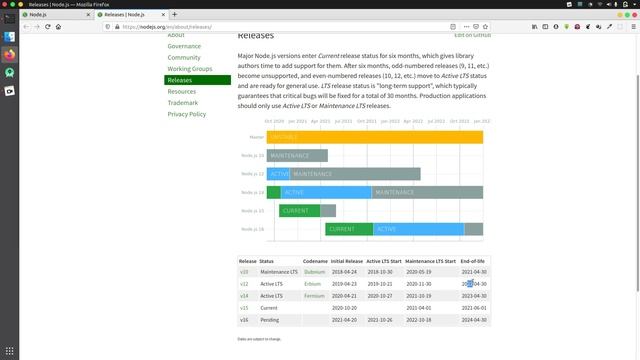The height and width of the screenshot is (360, 640).
Task: Open a new tab with plus button
Action: [x=174, y=14]
